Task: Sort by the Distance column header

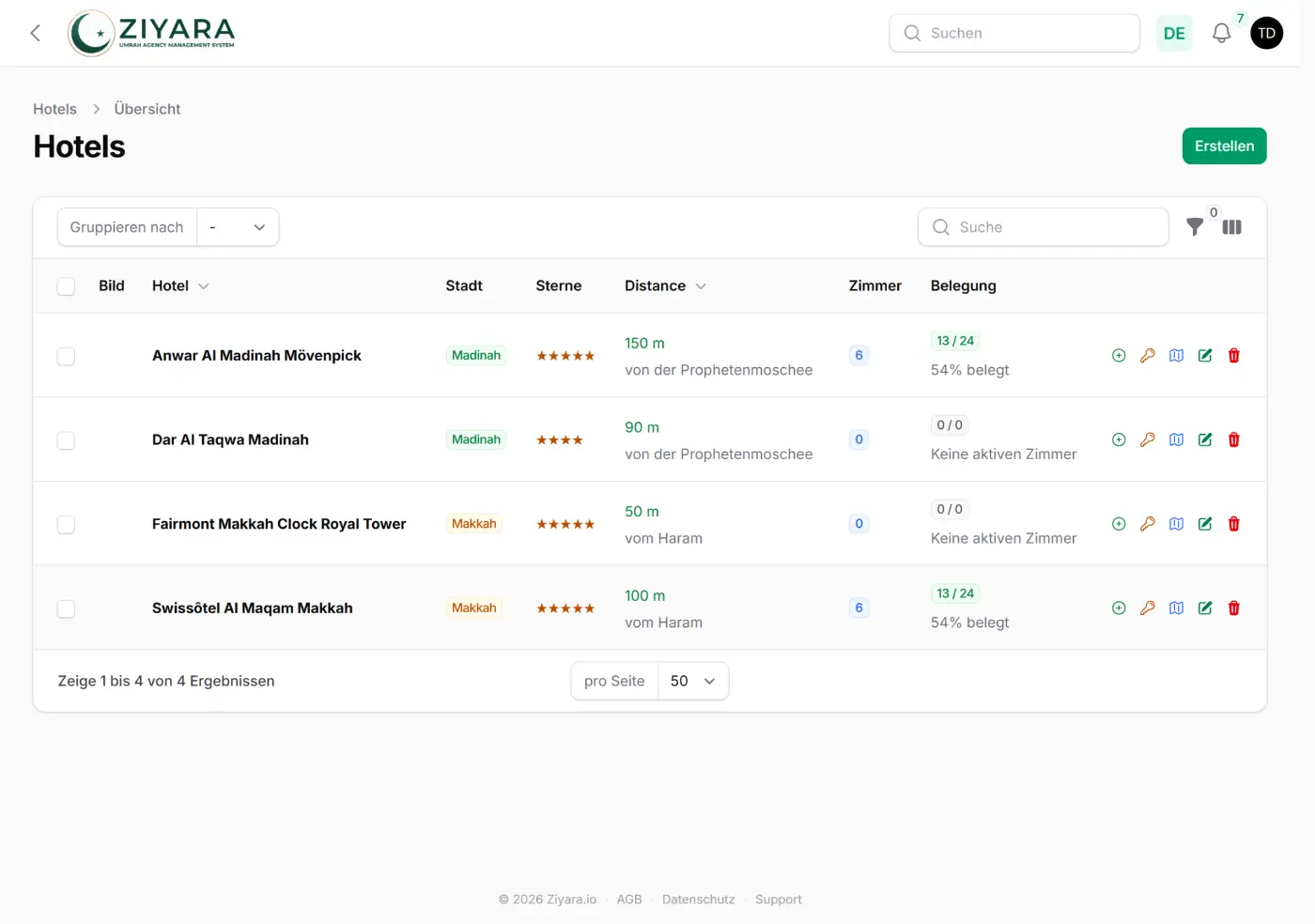Action: [x=665, y=285]
